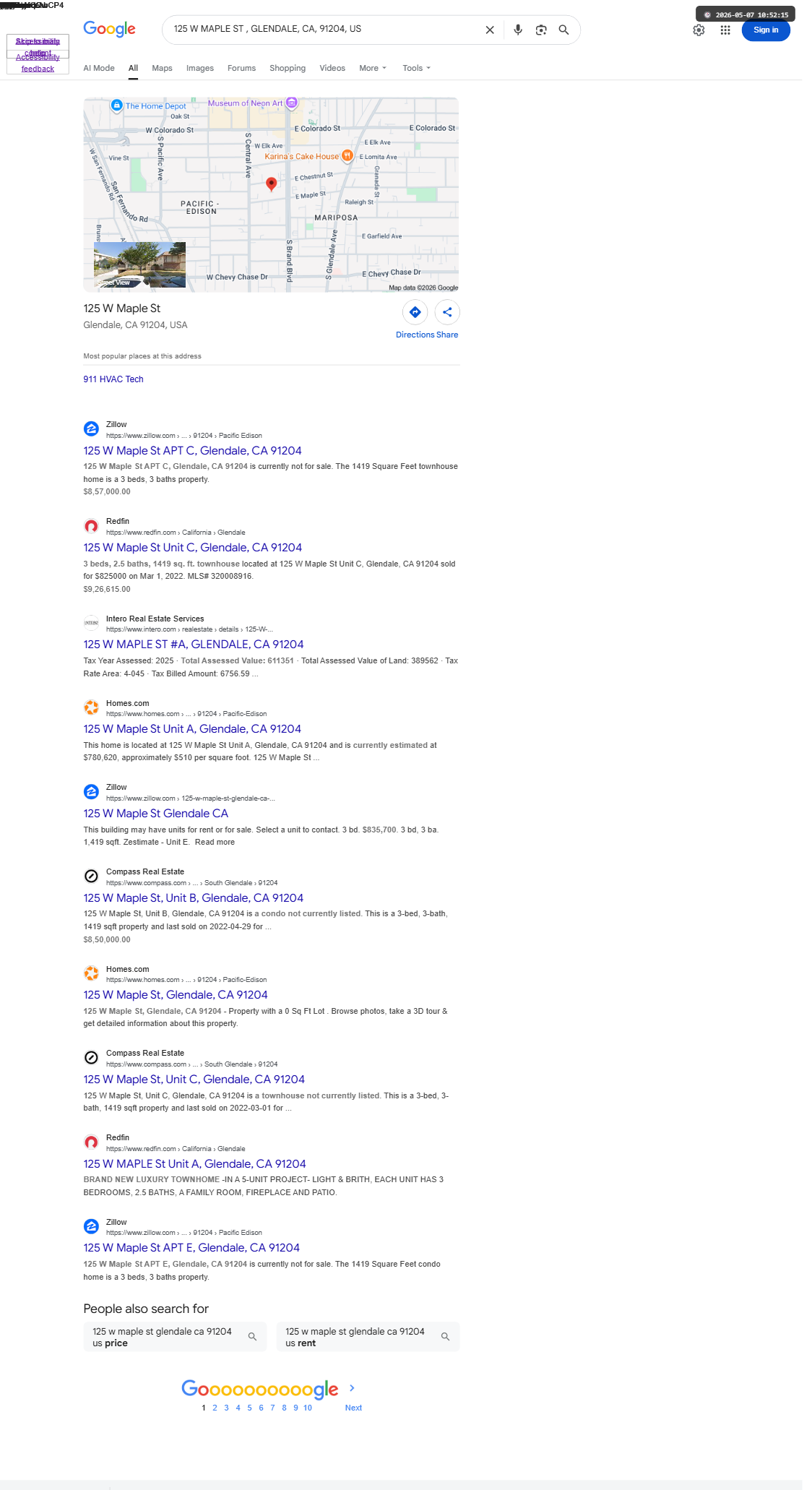Clear the search box with X icon
This screenshot has width=812, height=1490.
(x=490, y=30)
